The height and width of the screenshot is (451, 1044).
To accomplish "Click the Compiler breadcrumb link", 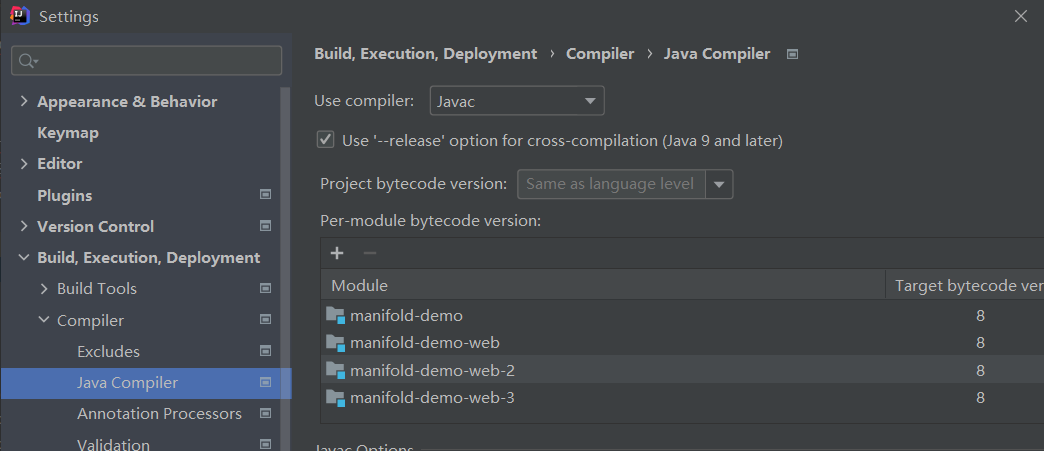I will pos(600,54).
